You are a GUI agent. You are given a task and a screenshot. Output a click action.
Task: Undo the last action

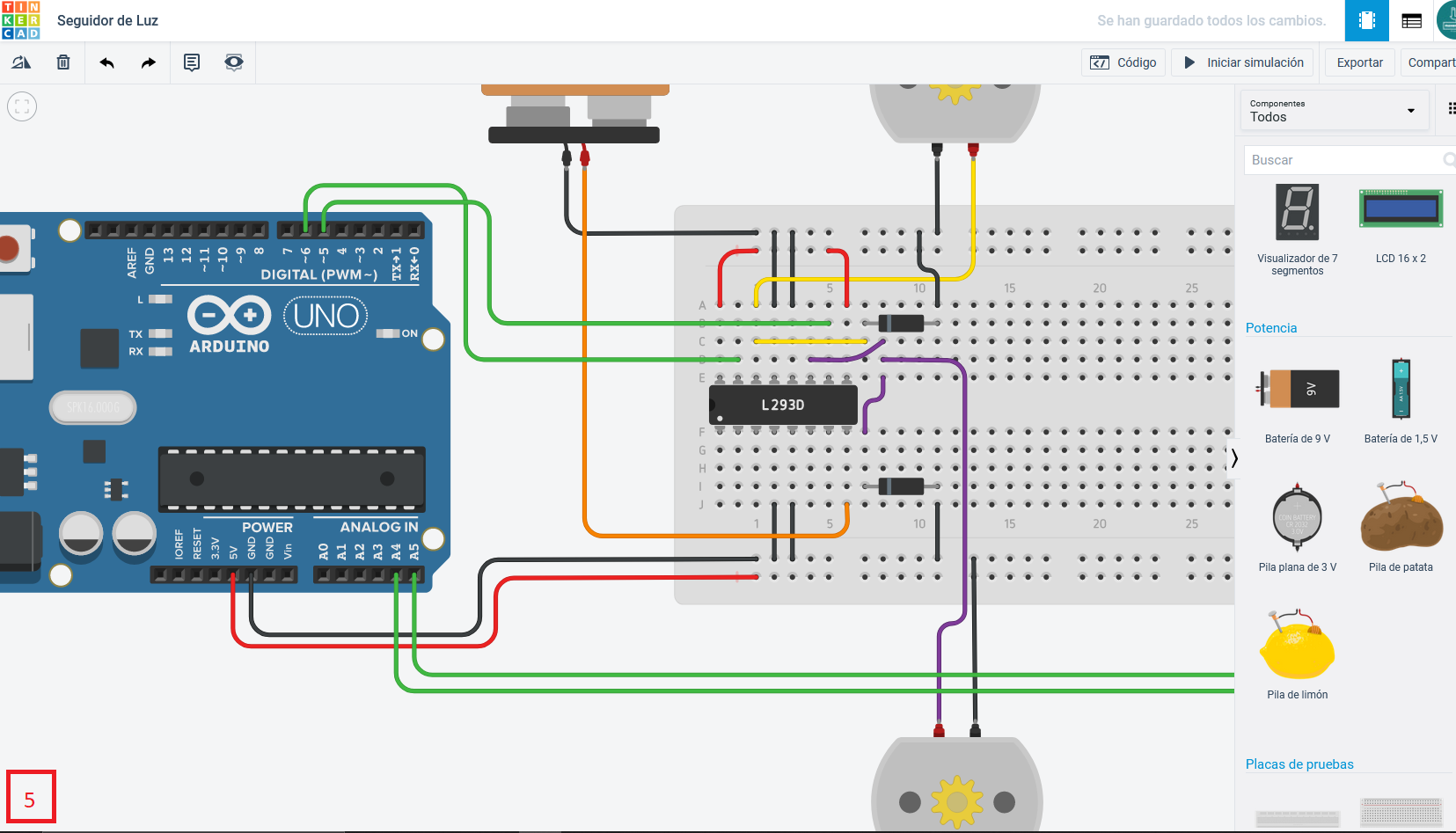click(106, 62)
